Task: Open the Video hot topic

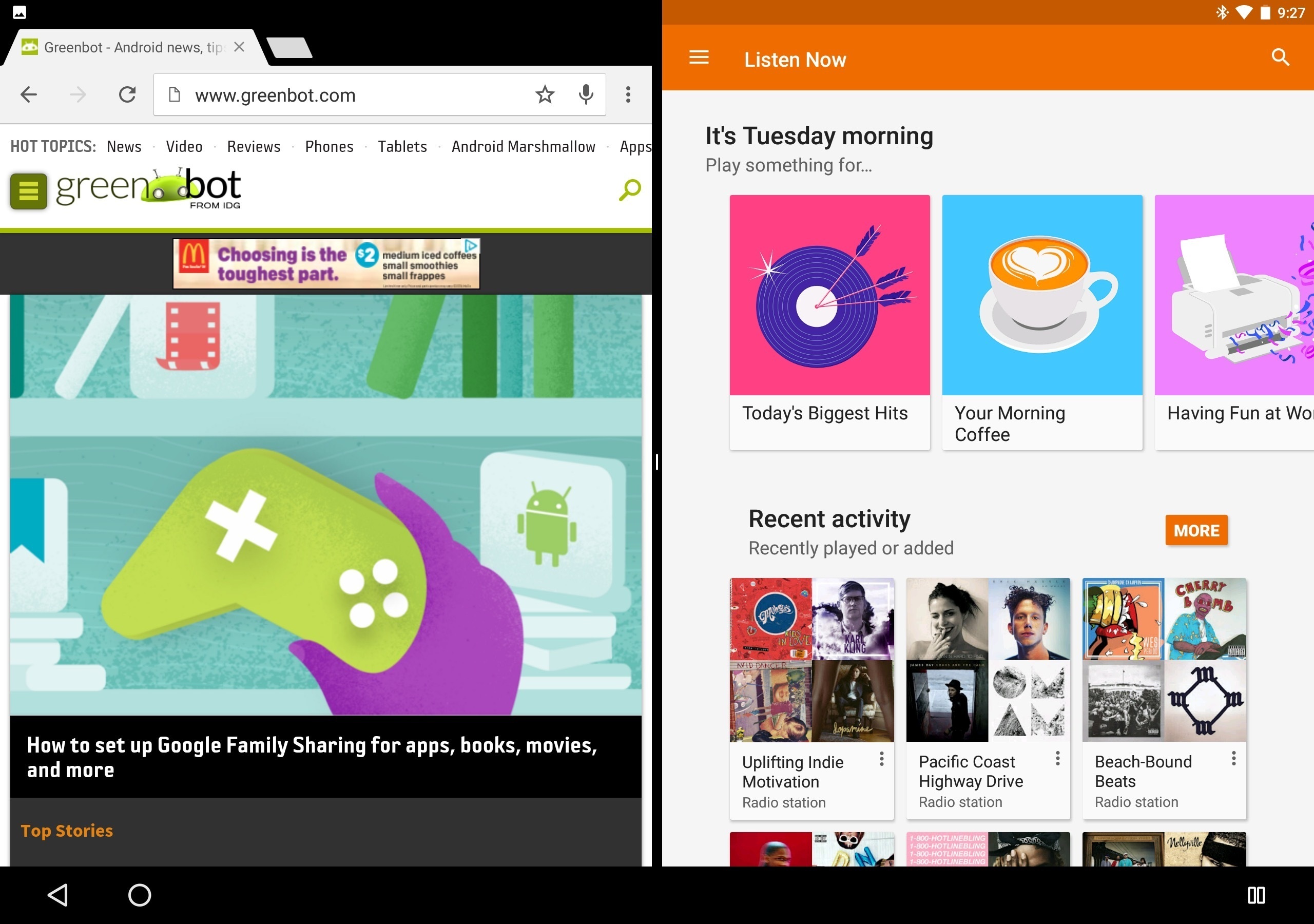Action: (184, 147)
